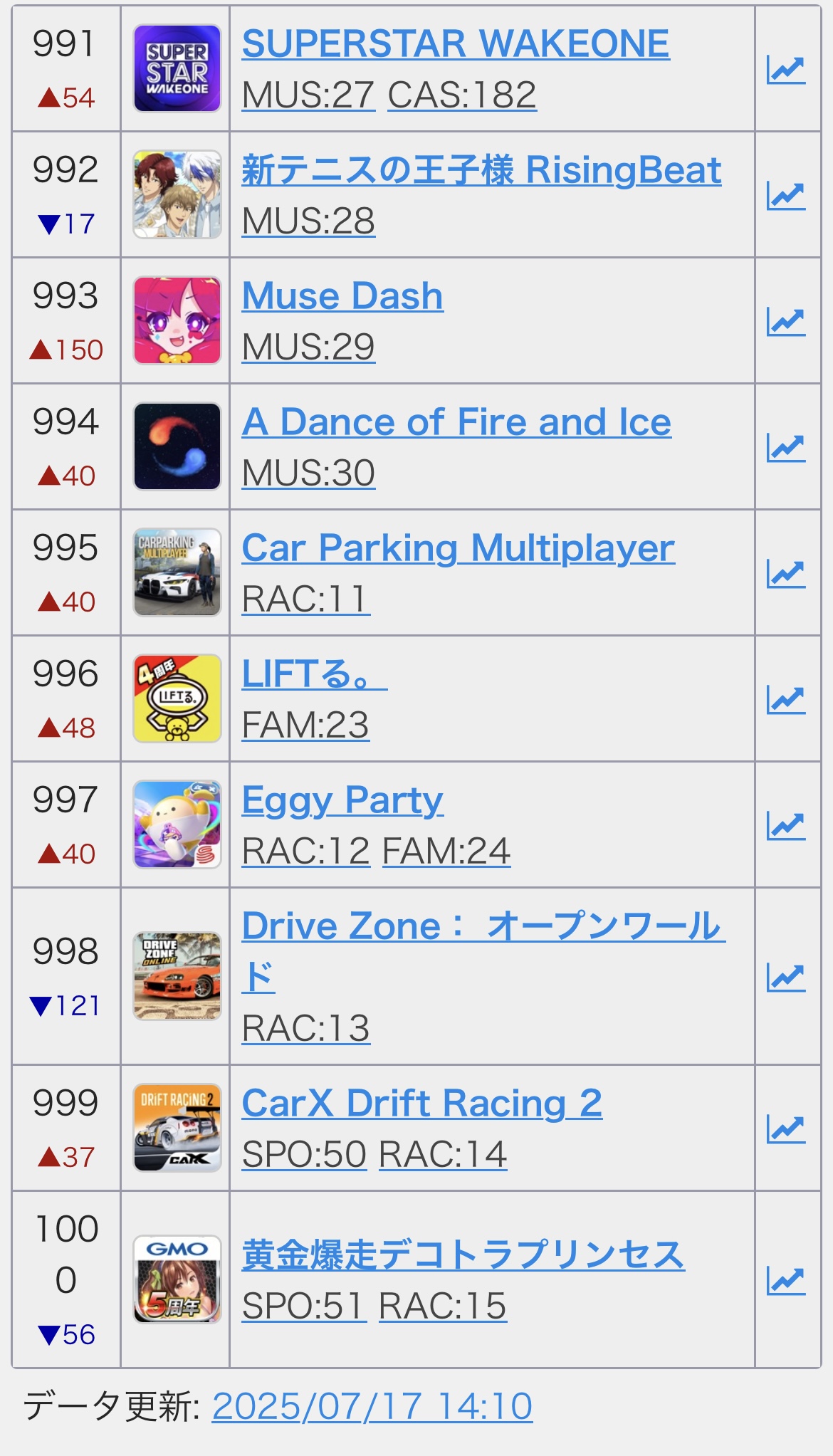The height and width of the screenshot is (1456, 833).
Task: Open the SUPERSTAR WAKEONE app icon
Action: pyautogui.click(x=177, y=68)
